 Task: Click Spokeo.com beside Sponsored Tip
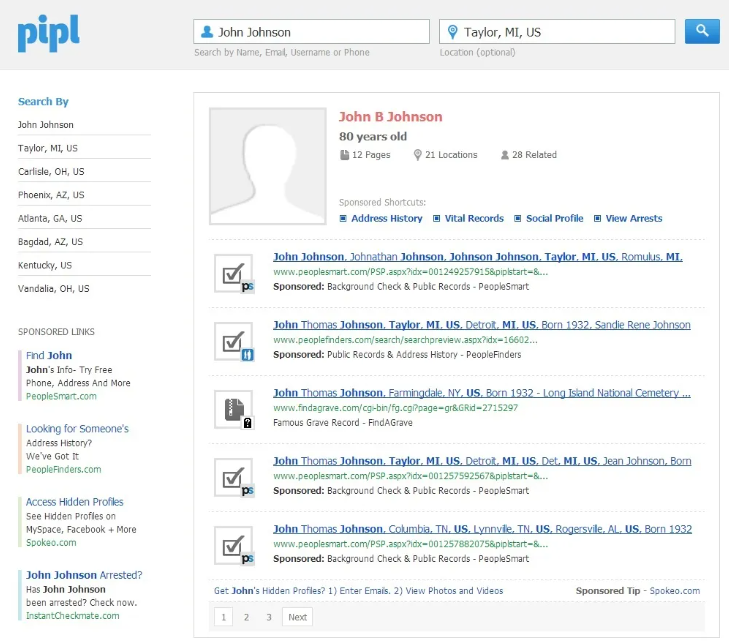[x=675, y=591]
